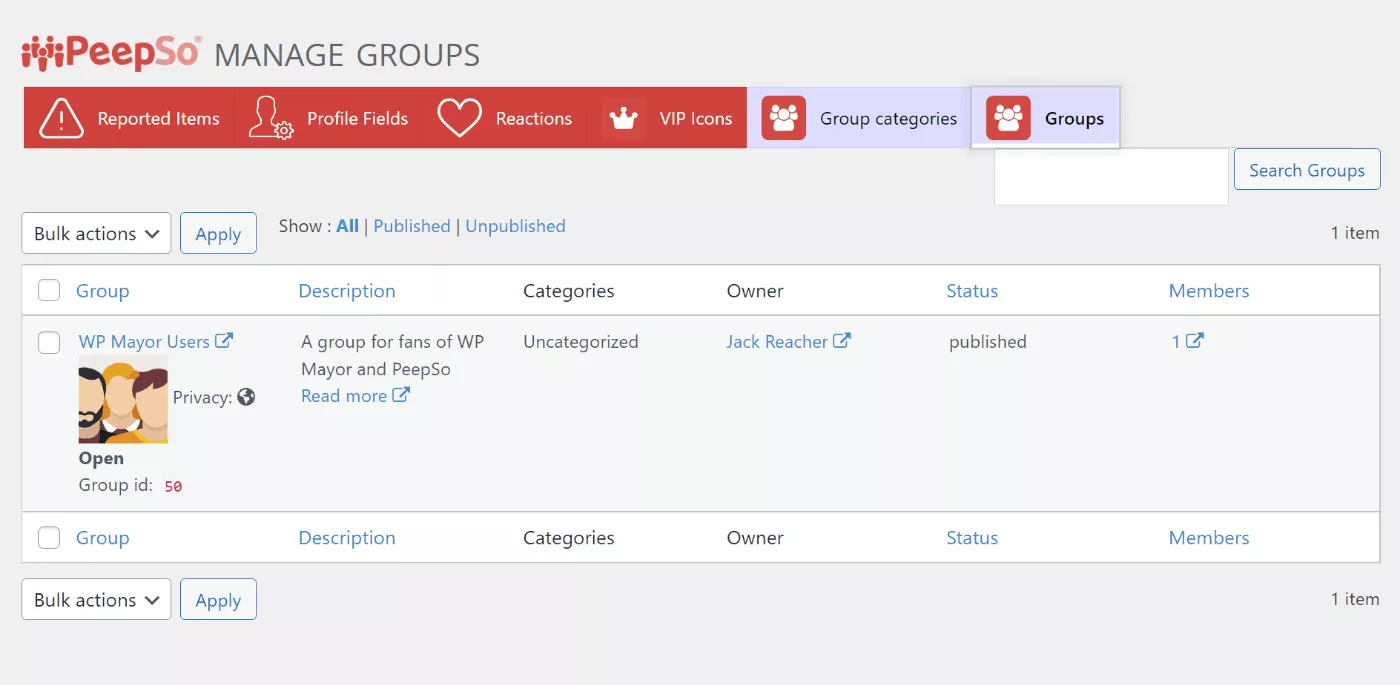The image size is (1400, 685).
Task: Switch to Group categories tab
Action: coord(859,118)
